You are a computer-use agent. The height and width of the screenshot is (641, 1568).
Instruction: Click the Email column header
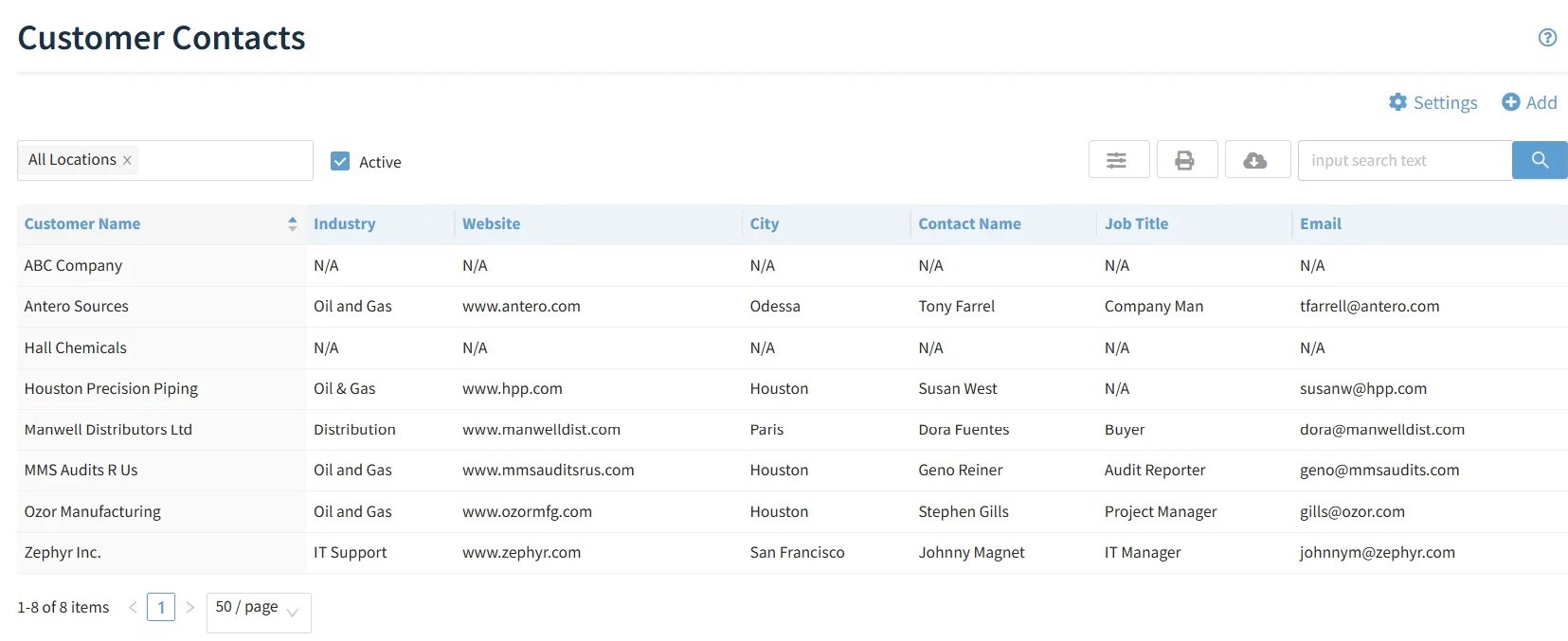click(x=1320, y=224)
